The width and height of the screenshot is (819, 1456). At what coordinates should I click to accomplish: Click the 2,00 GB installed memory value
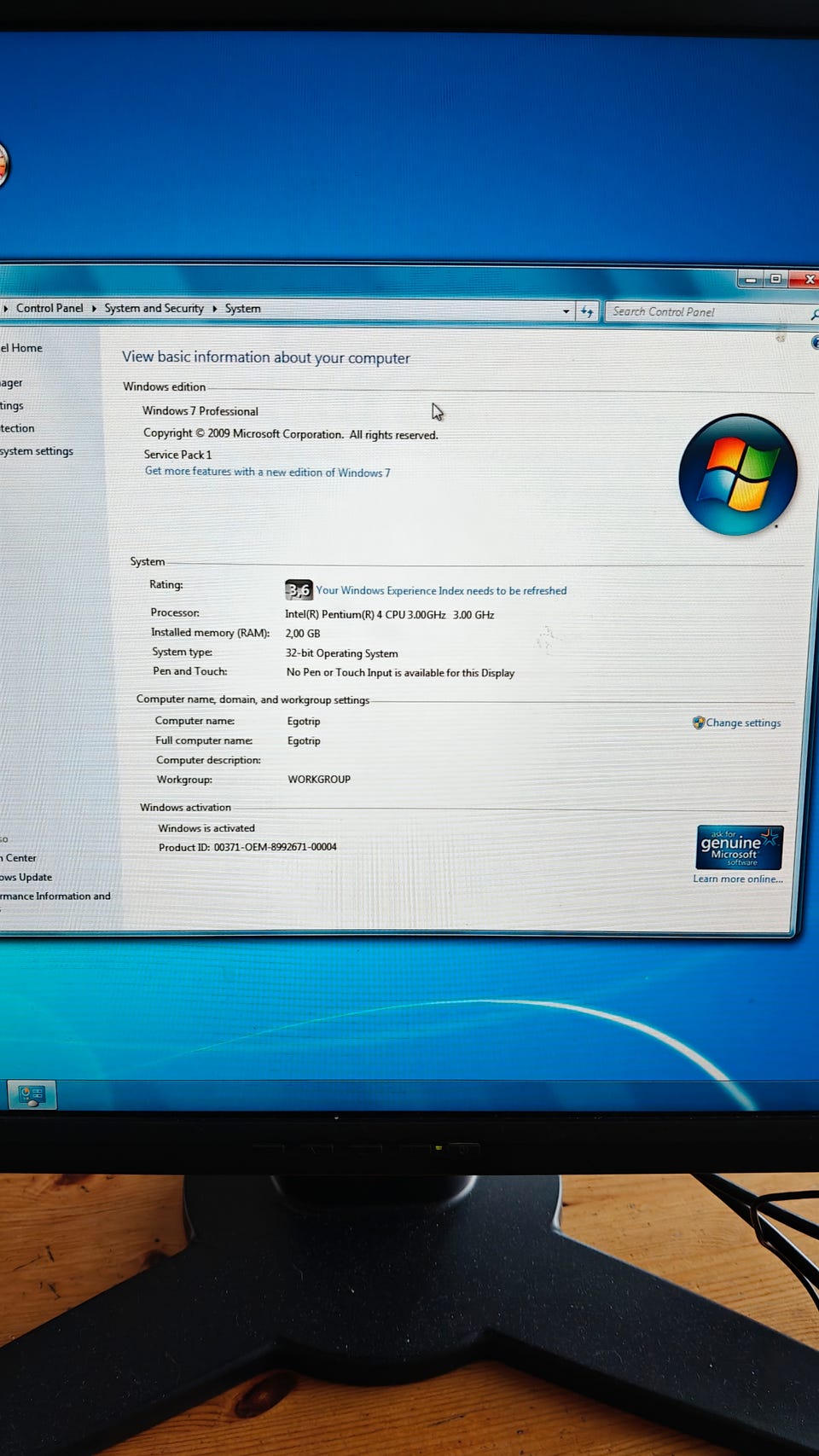(303, 634)
